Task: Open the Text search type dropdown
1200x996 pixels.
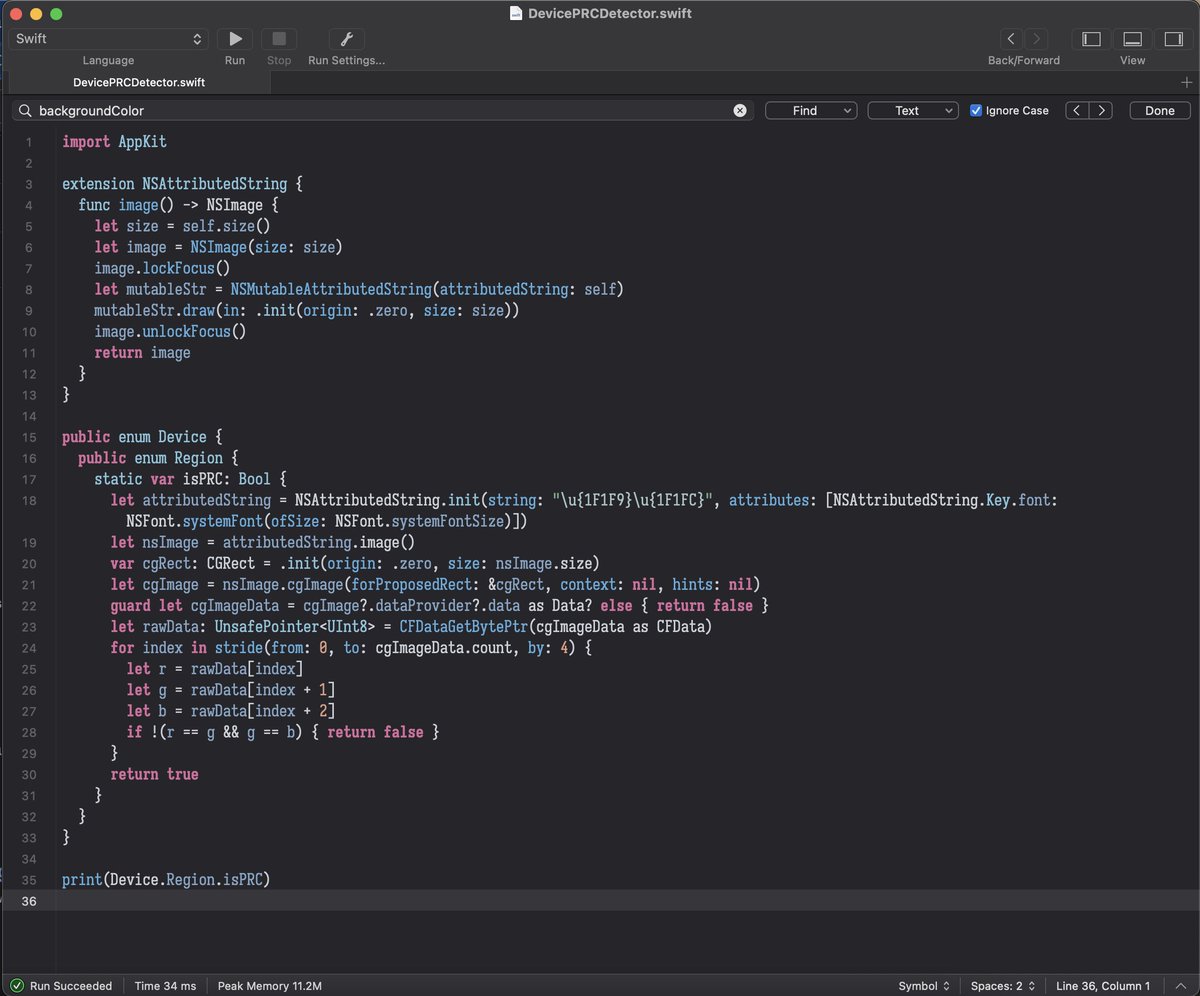Action: (913, 111)
